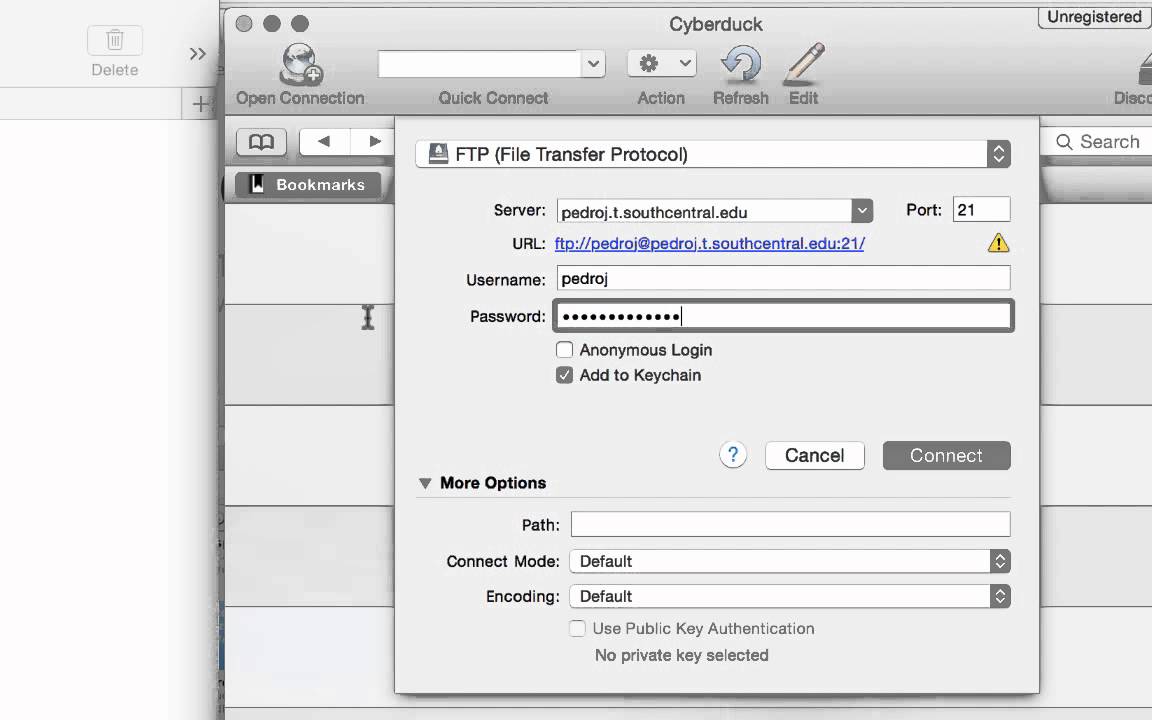
Task: Click the plus button in left window
Action: (x=199, y=104)
